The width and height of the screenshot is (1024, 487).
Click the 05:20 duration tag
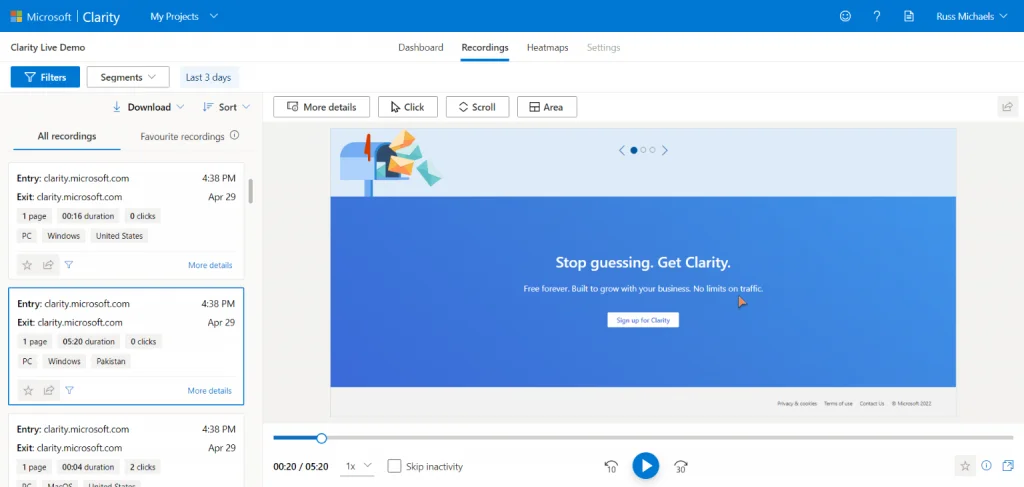tap(89, 341)
